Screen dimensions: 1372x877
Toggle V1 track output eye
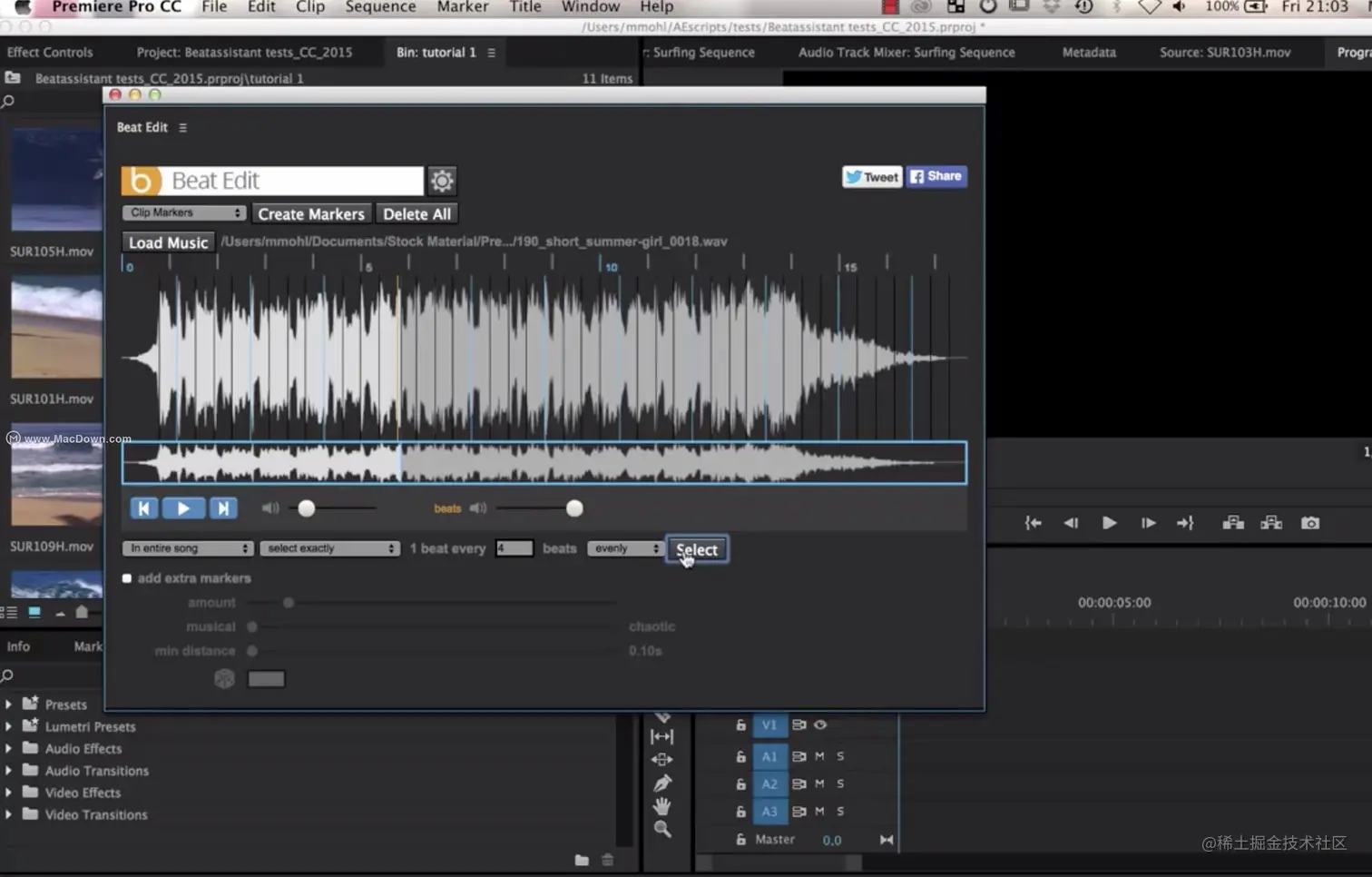click(x=820, y=724)
